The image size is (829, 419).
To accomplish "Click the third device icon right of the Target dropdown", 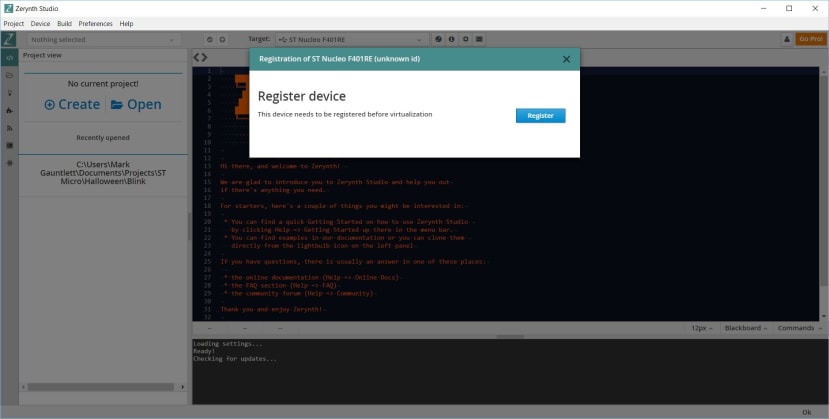I will click(465, 40).
